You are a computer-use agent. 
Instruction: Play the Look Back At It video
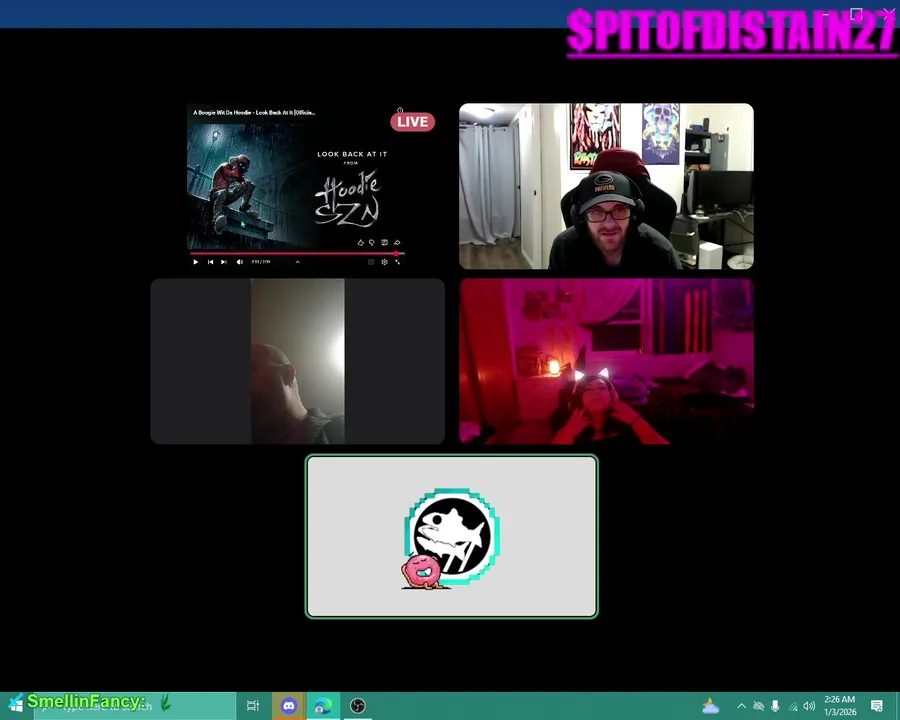coord(196,262)
